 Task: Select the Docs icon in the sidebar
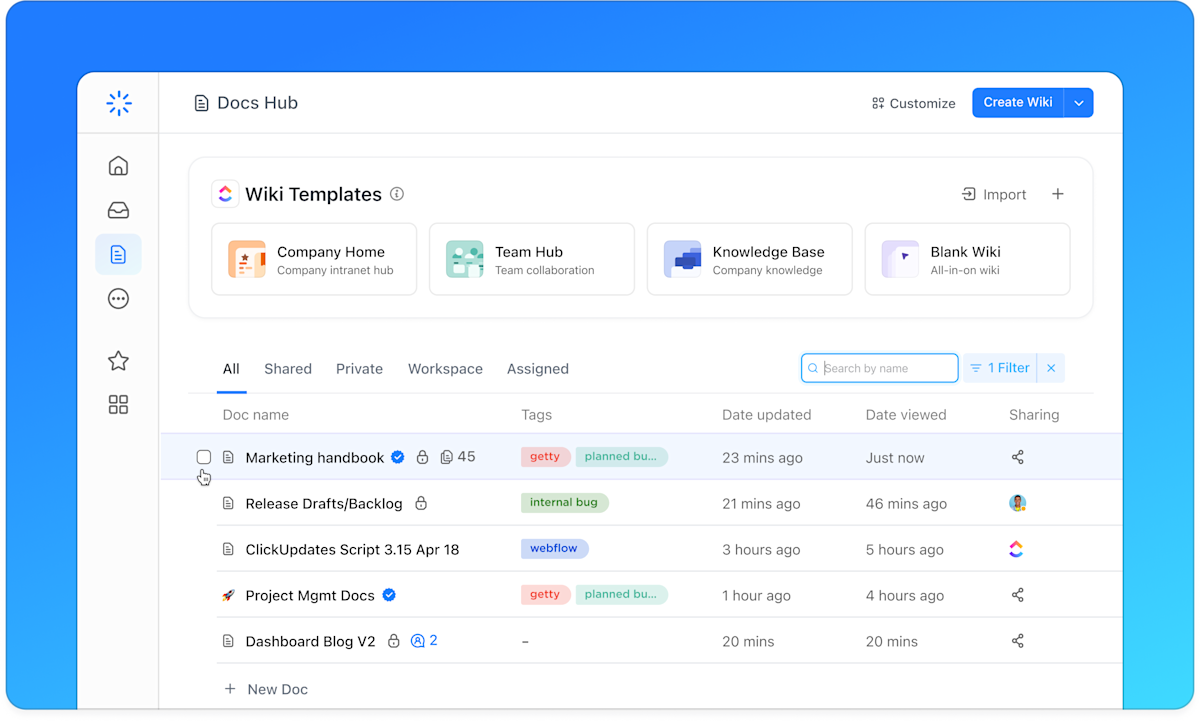coord(118,254)
